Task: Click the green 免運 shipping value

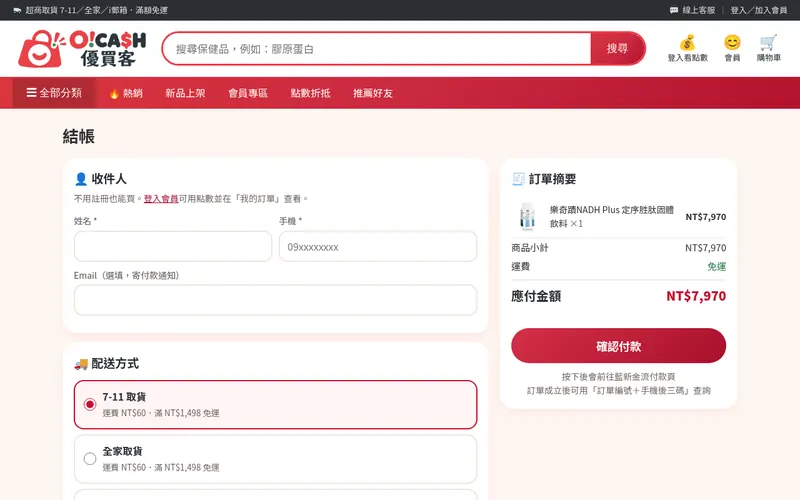Action: coord(716,266)
